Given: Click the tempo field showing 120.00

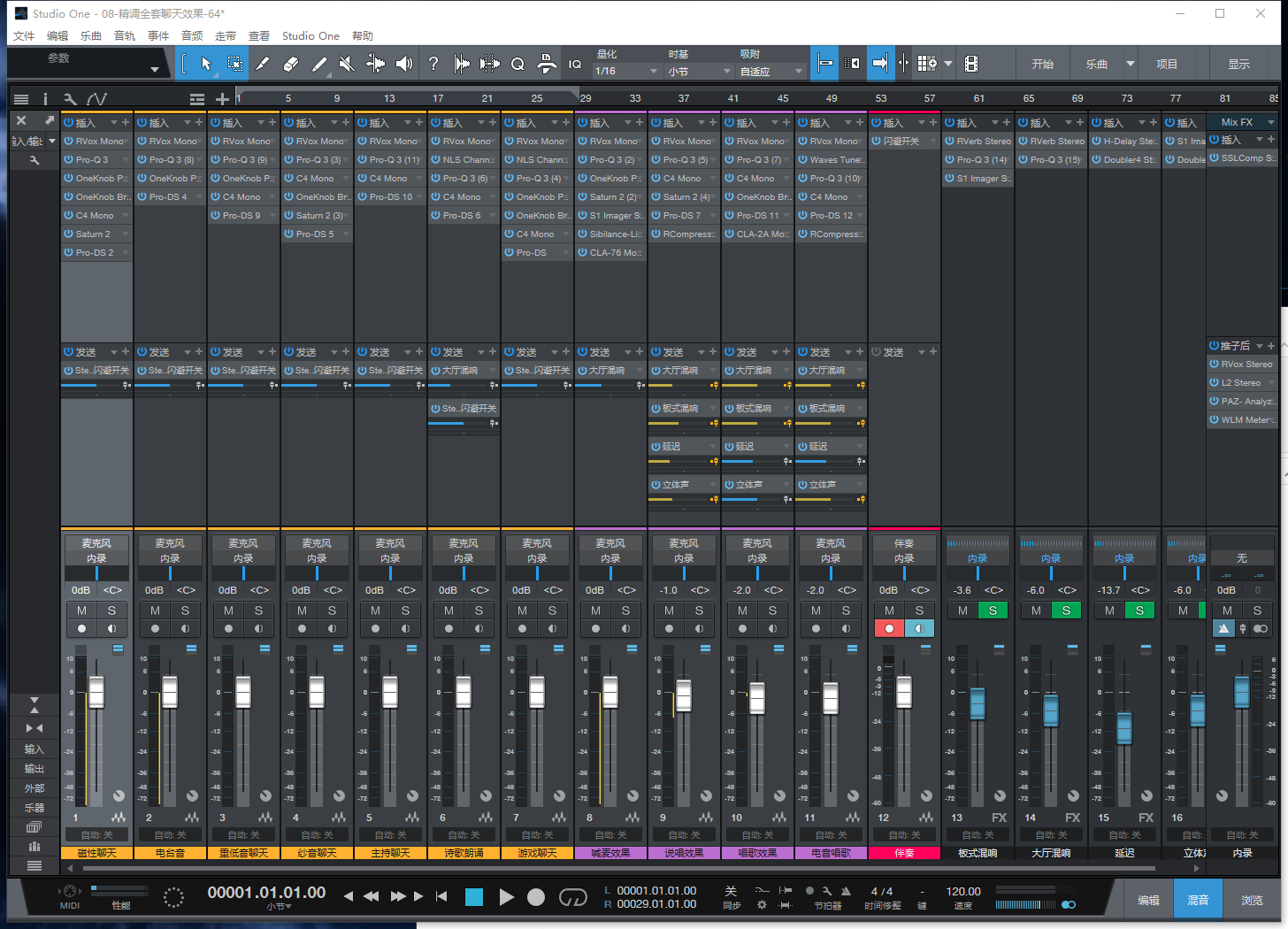Looking at the screenshot, I should tap(962, 893).
